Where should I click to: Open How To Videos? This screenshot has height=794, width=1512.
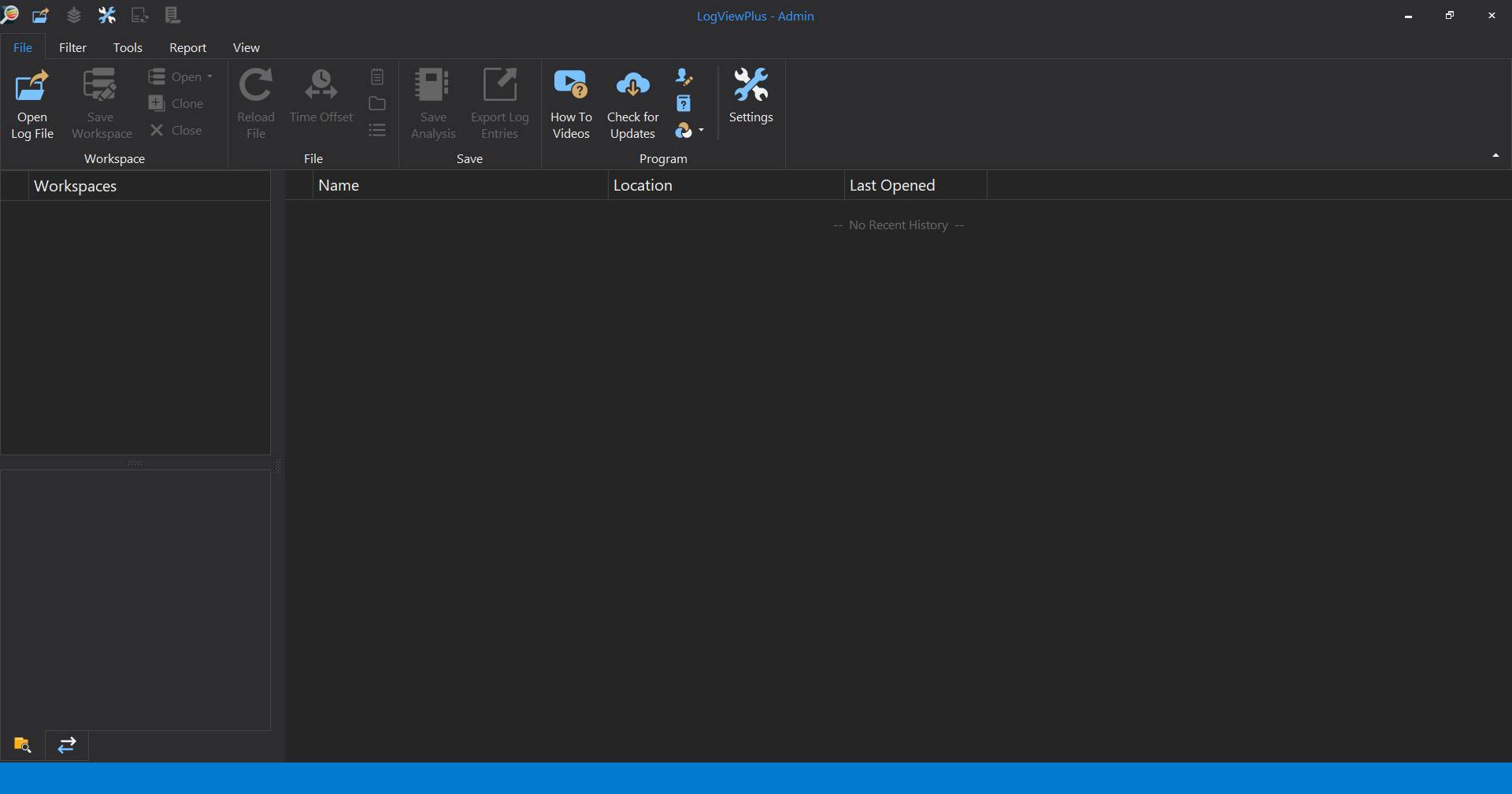tap(571, 105)
